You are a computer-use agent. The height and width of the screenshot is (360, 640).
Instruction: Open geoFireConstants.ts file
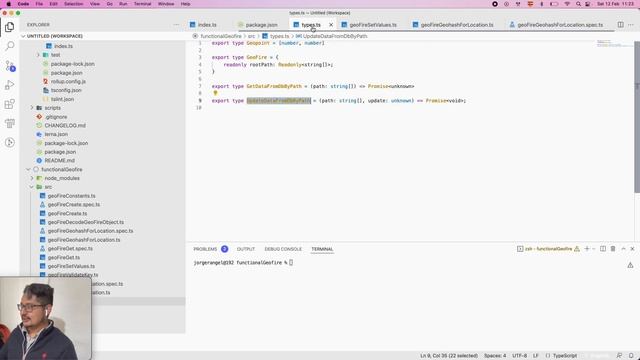71,196
